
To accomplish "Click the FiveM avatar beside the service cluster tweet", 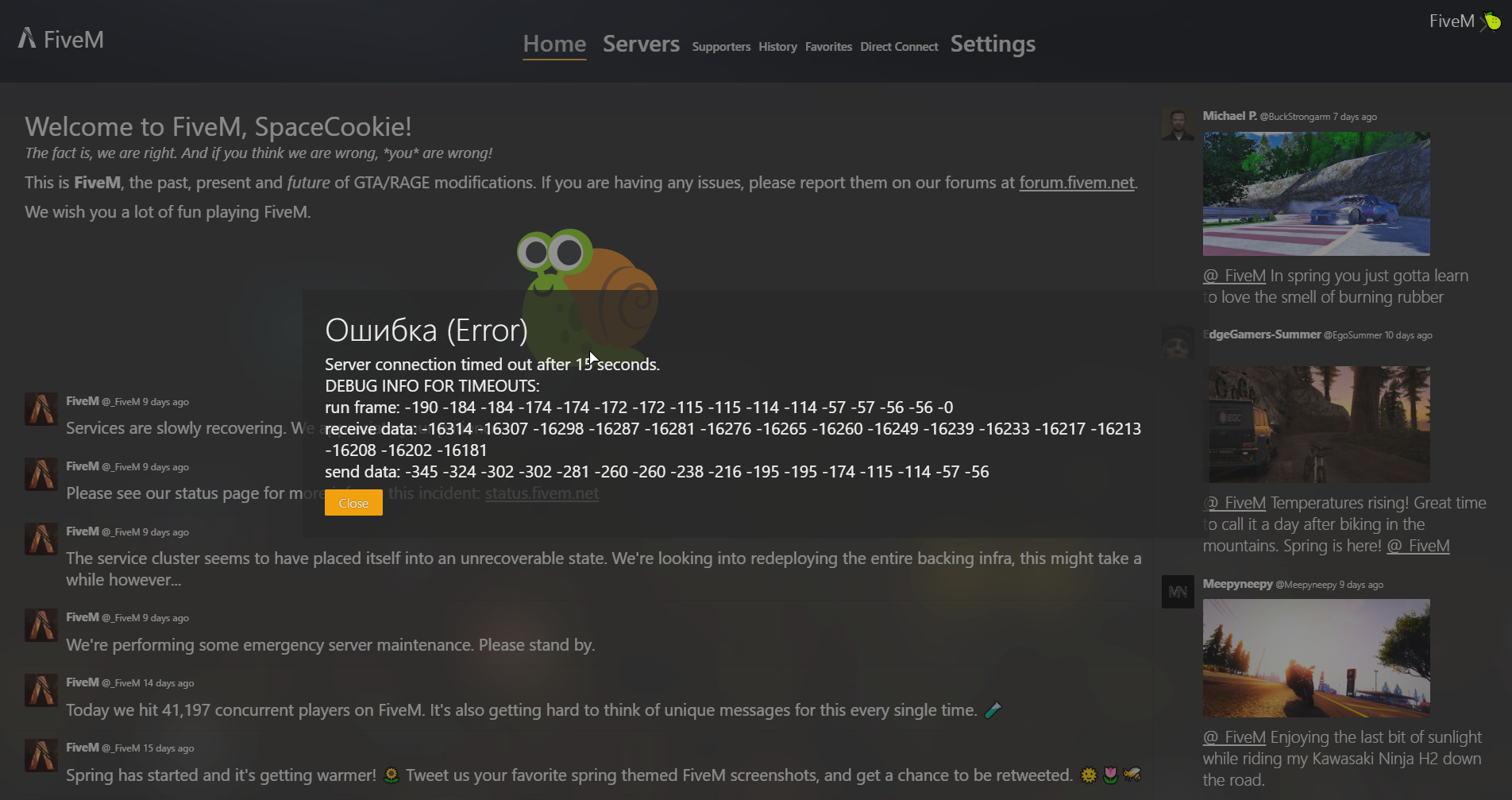I will point(41,539).
